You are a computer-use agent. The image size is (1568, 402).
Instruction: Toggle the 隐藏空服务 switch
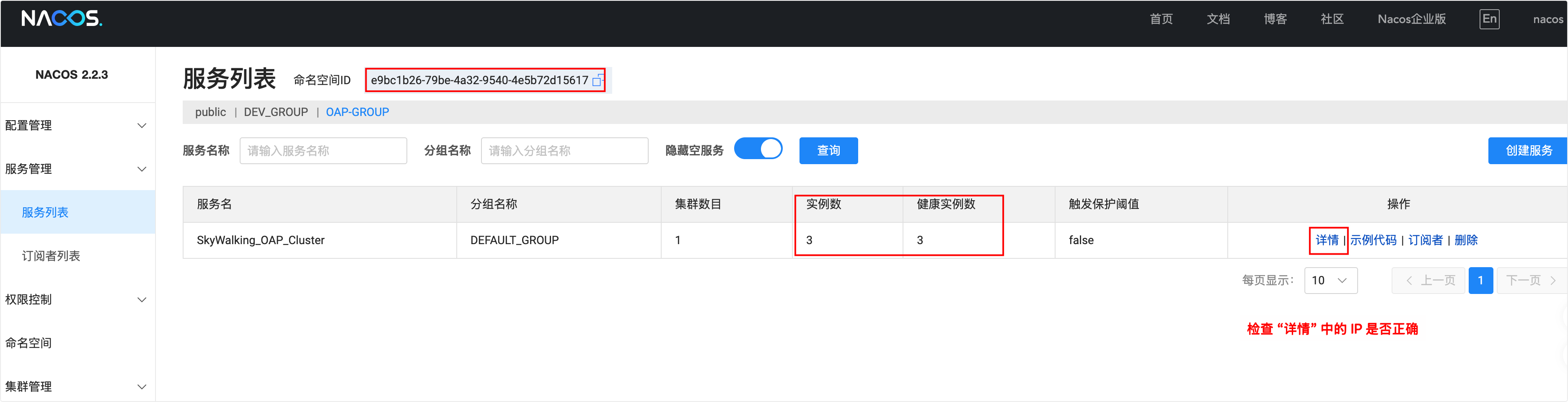click(x=758, y=149)
